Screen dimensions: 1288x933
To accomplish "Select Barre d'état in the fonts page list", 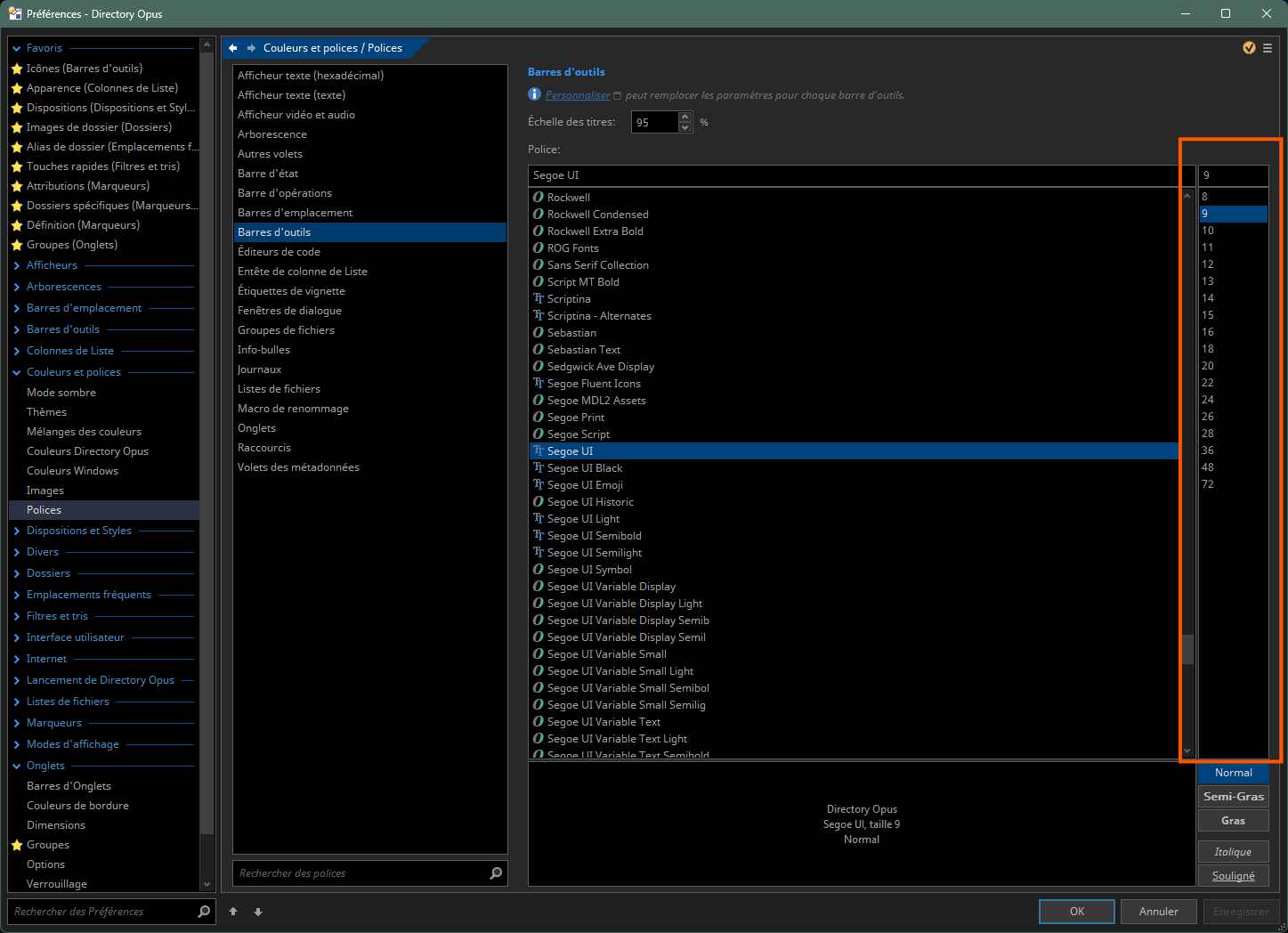I will pos(369,174).
